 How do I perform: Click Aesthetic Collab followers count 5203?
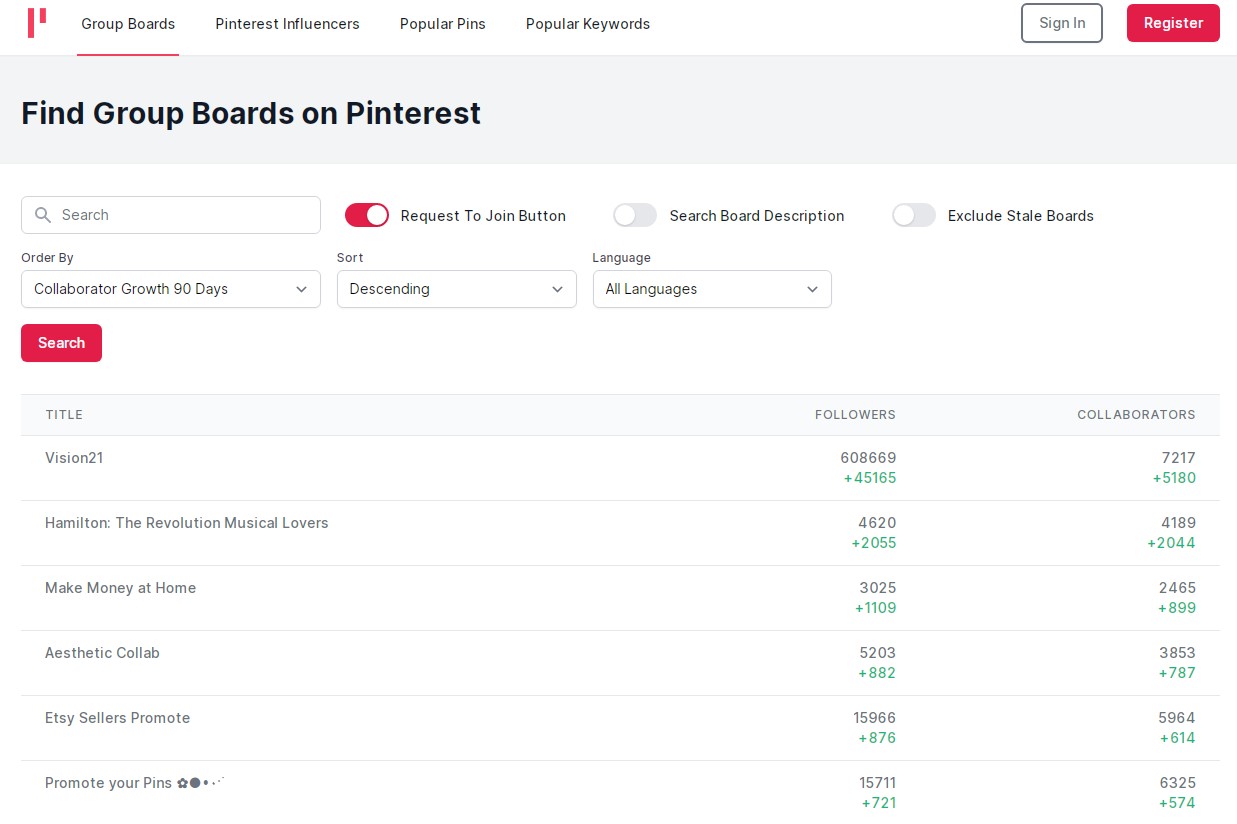[x=878, y=653]
